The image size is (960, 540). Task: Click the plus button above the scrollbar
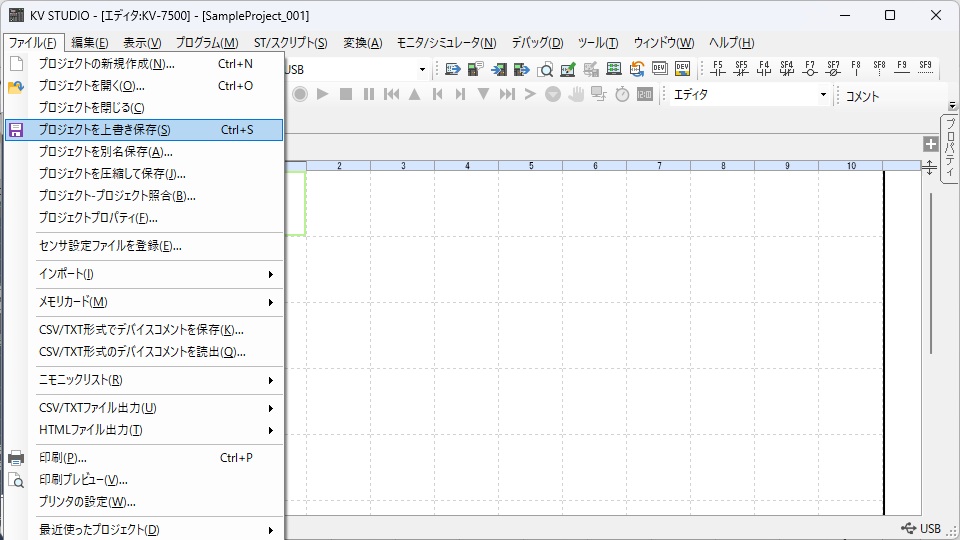tap(930, 144)
